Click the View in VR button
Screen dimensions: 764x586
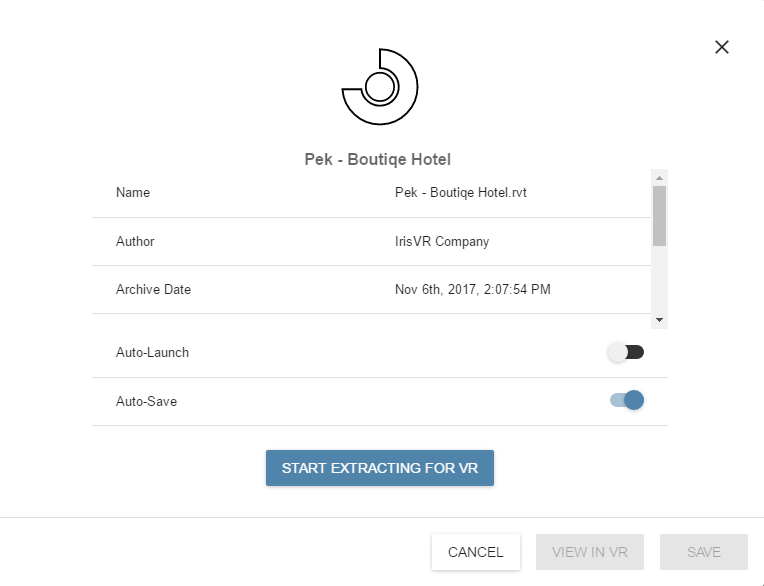(590, 552)
